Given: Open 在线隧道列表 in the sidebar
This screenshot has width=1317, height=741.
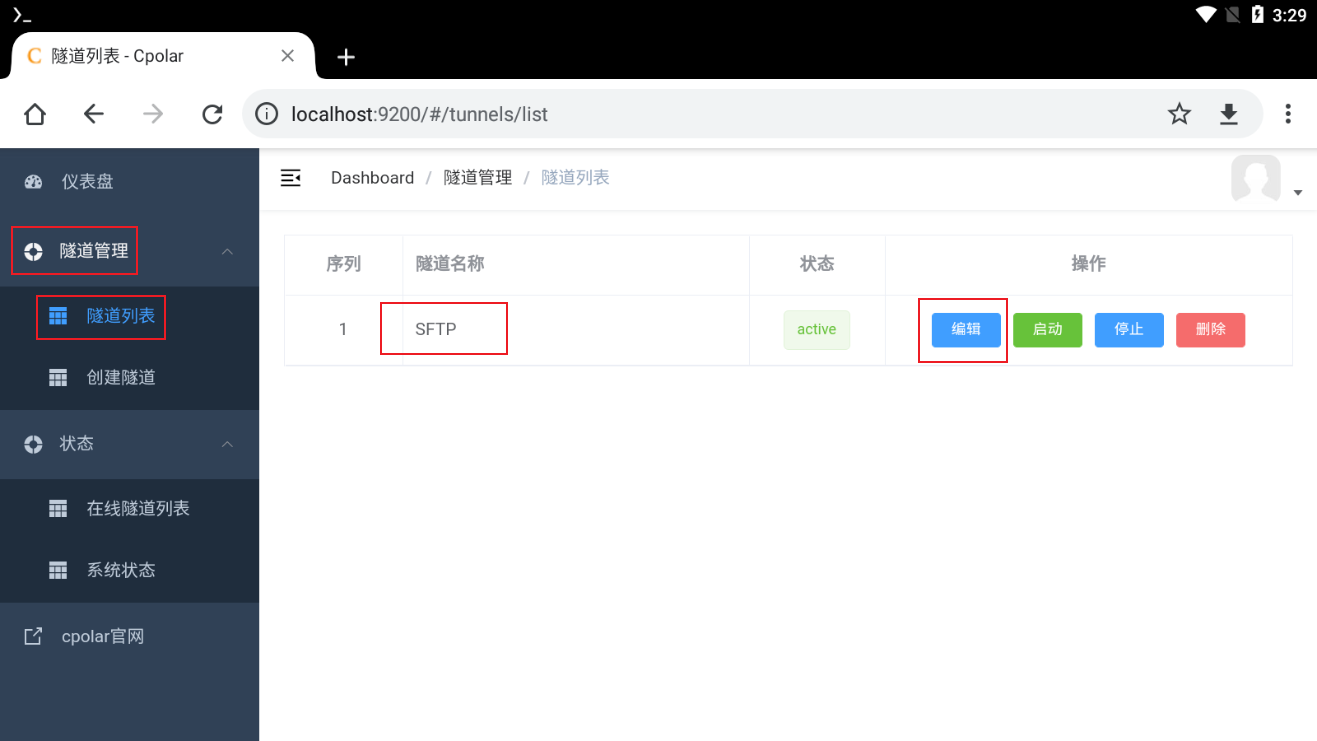Looking at the screenshot, I should click(129, 508).
